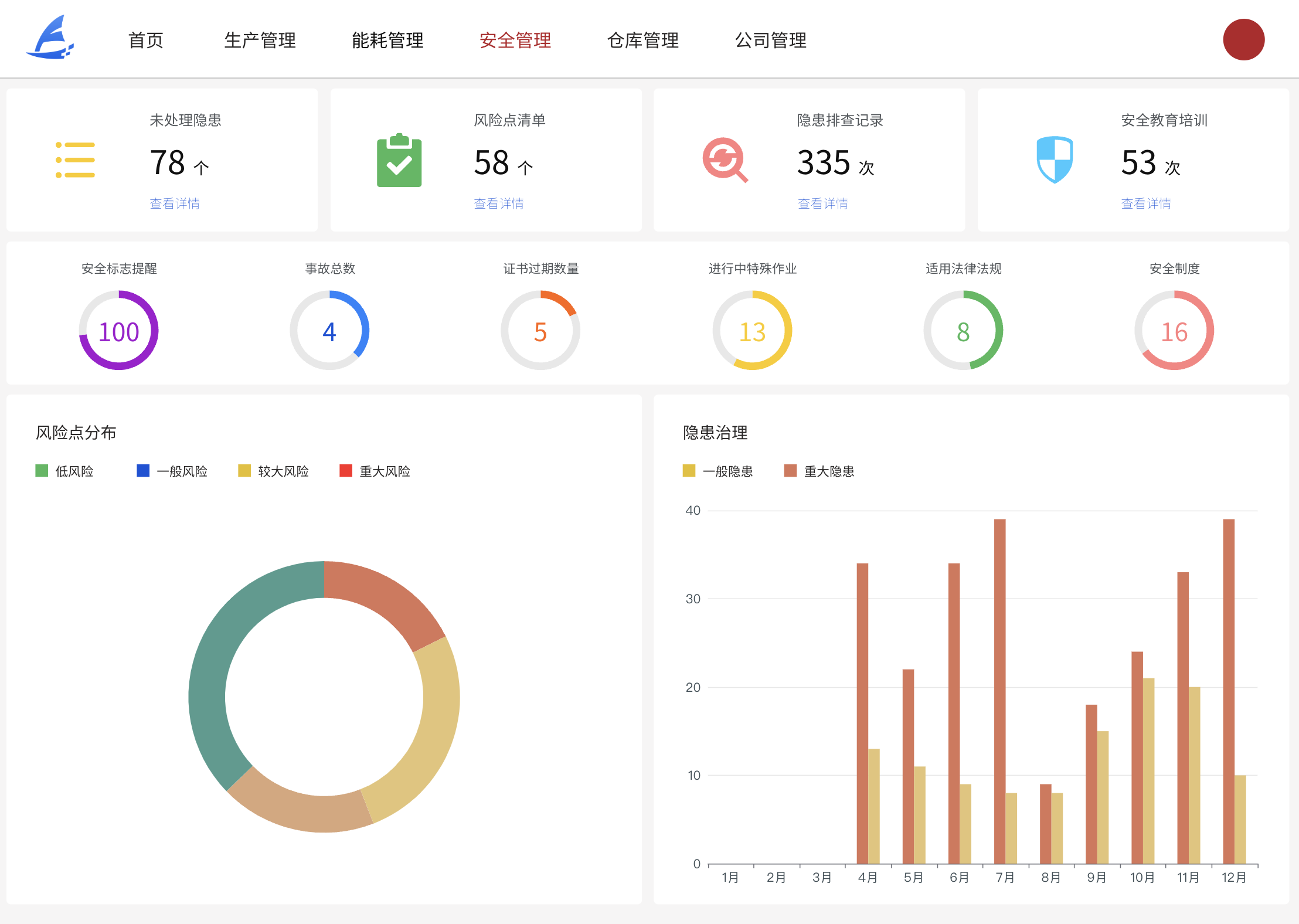The image size is (1299, 924).
Task: Open 查看详情 under 未处理隐患
Action: [175, 203]
